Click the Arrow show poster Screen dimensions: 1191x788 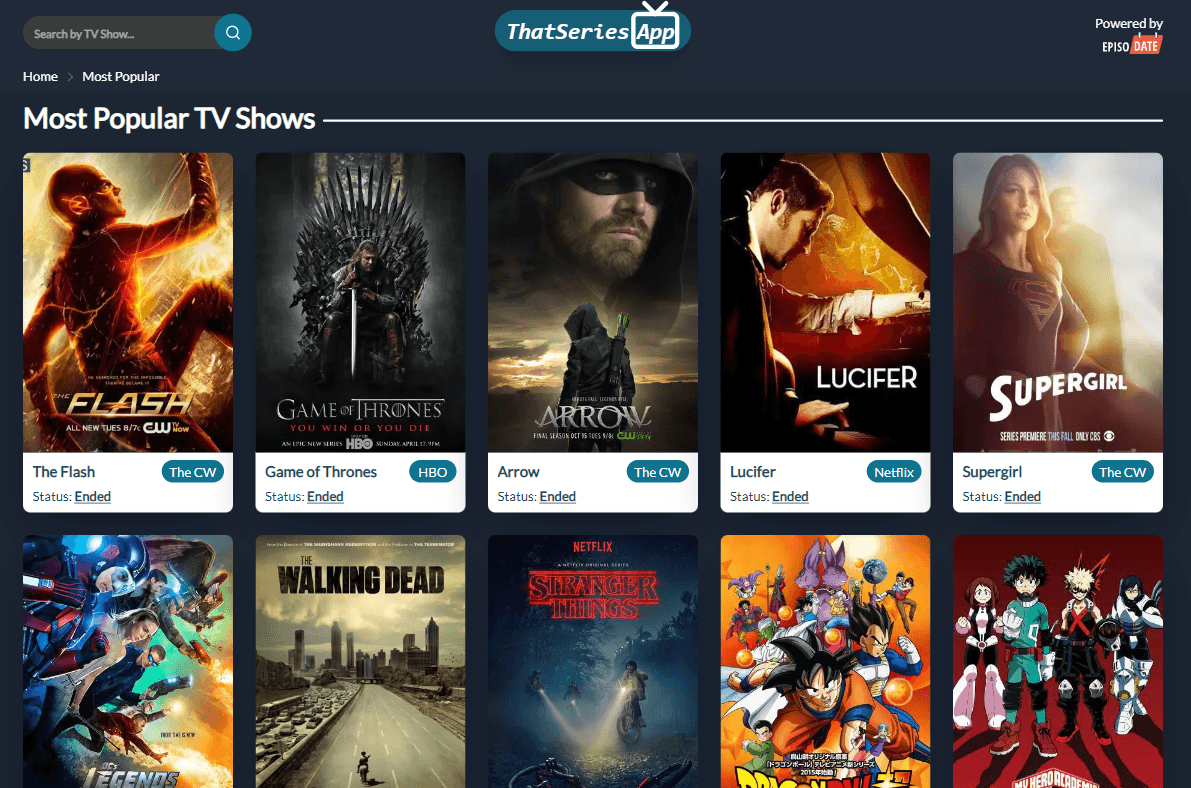593,302
